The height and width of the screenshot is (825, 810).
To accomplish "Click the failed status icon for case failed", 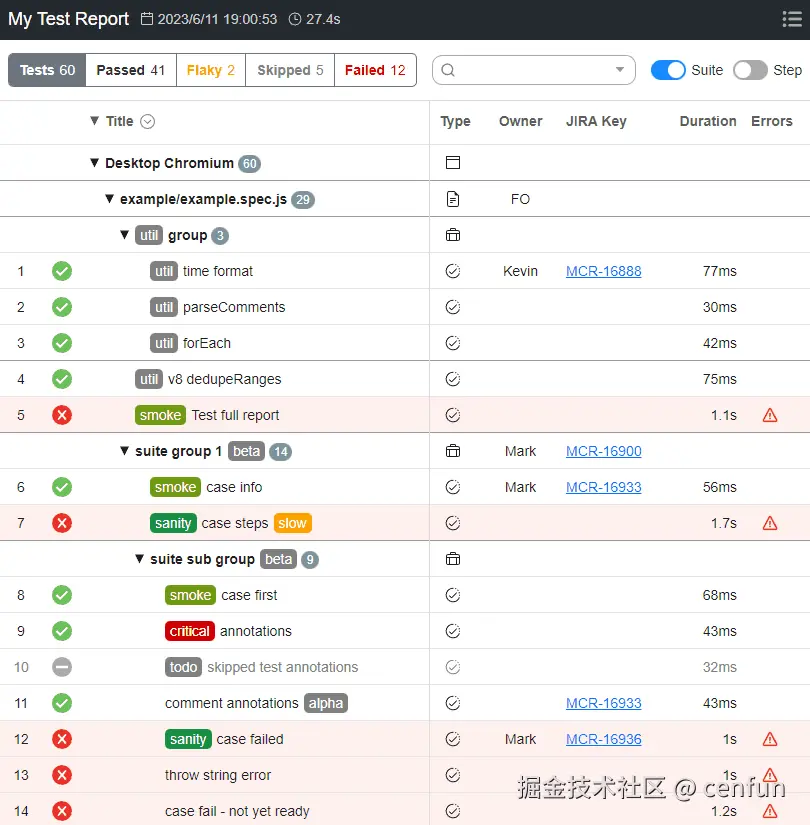I will [62, 739].
